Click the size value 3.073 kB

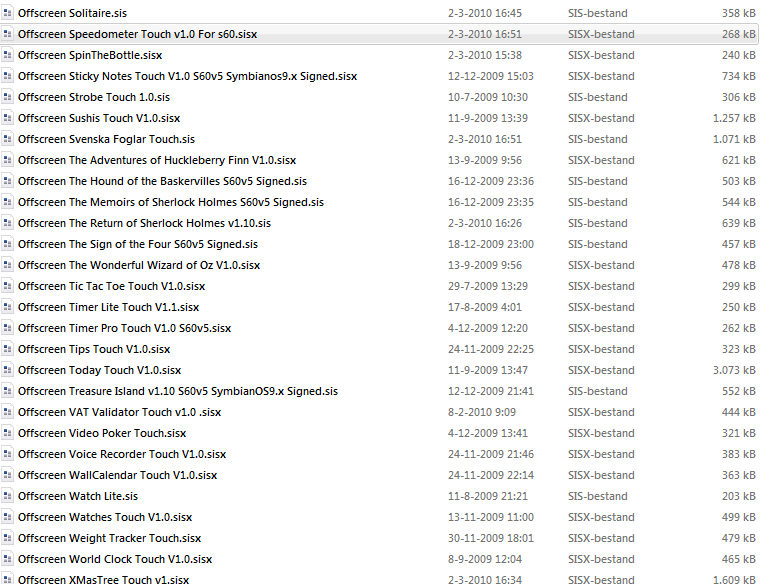[x=734, y=370]
